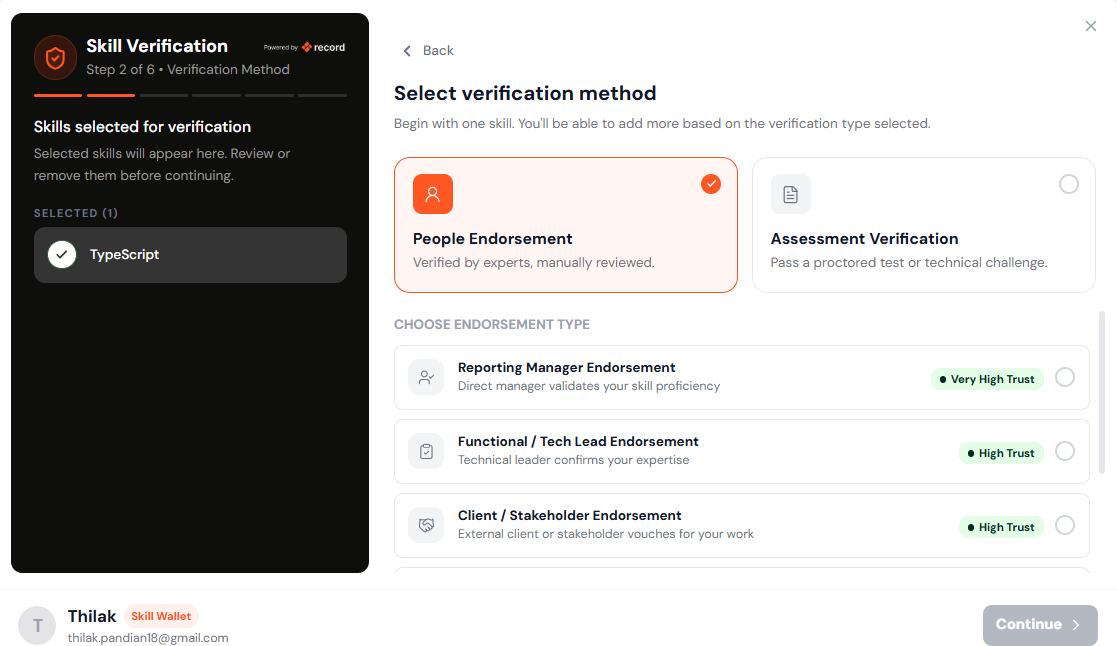Image resolution: width=1117 pixels, height=646 pixels.
Task: Go Back to previous step
Action: point(427,51)
